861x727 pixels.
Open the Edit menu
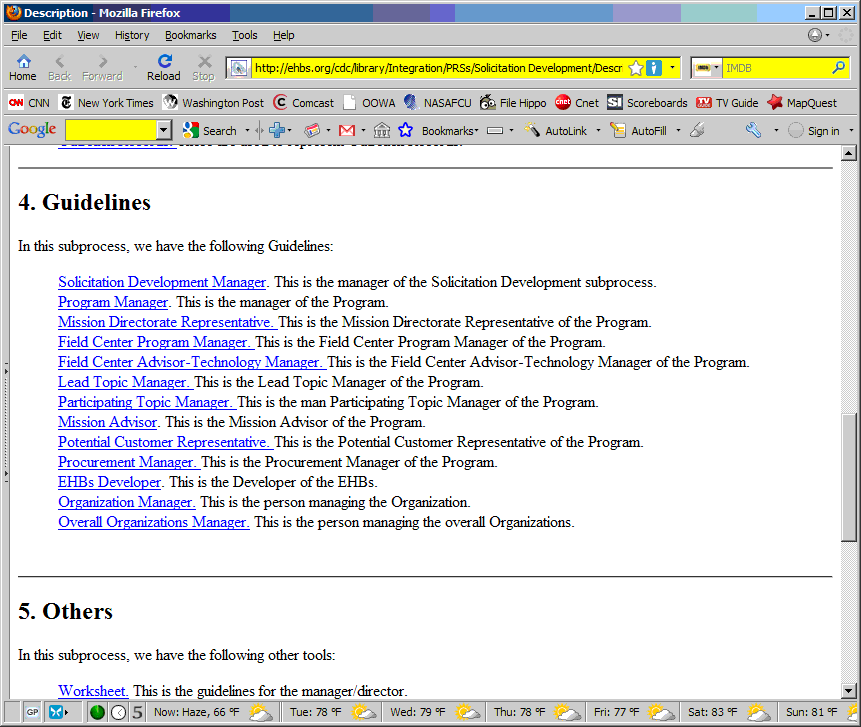point(52,35)
